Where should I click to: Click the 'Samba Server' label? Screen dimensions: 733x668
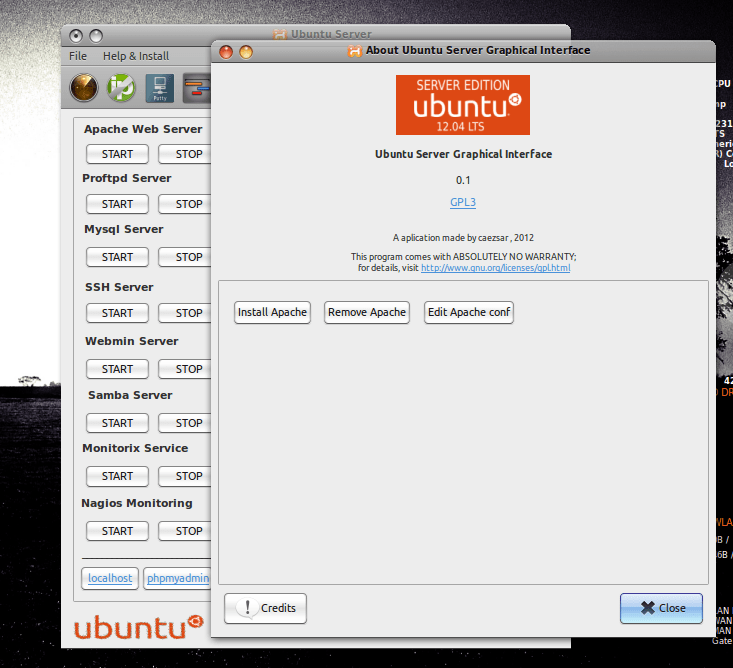point(130,395)
